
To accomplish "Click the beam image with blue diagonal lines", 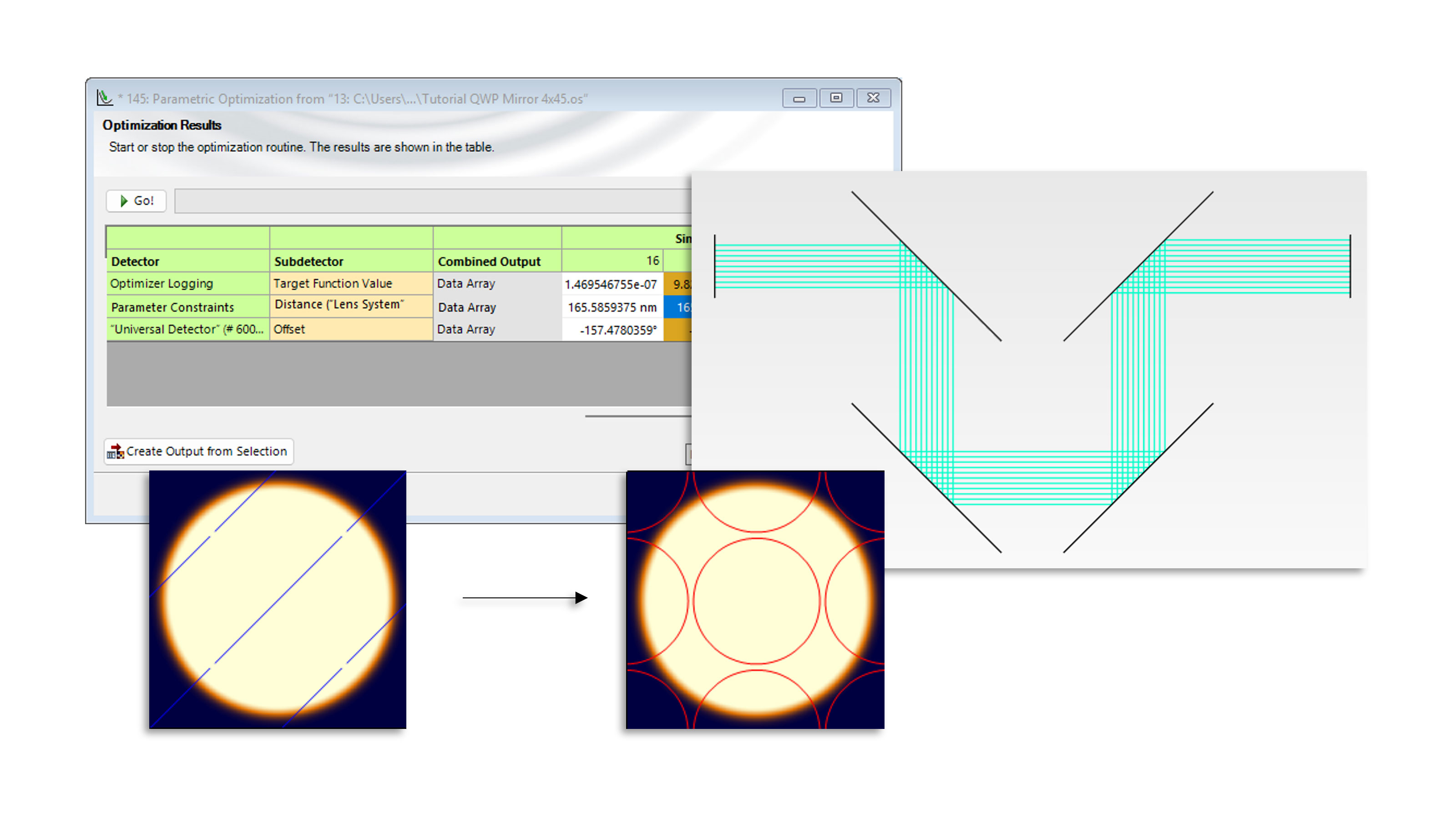I will click(x=278, y=600).
